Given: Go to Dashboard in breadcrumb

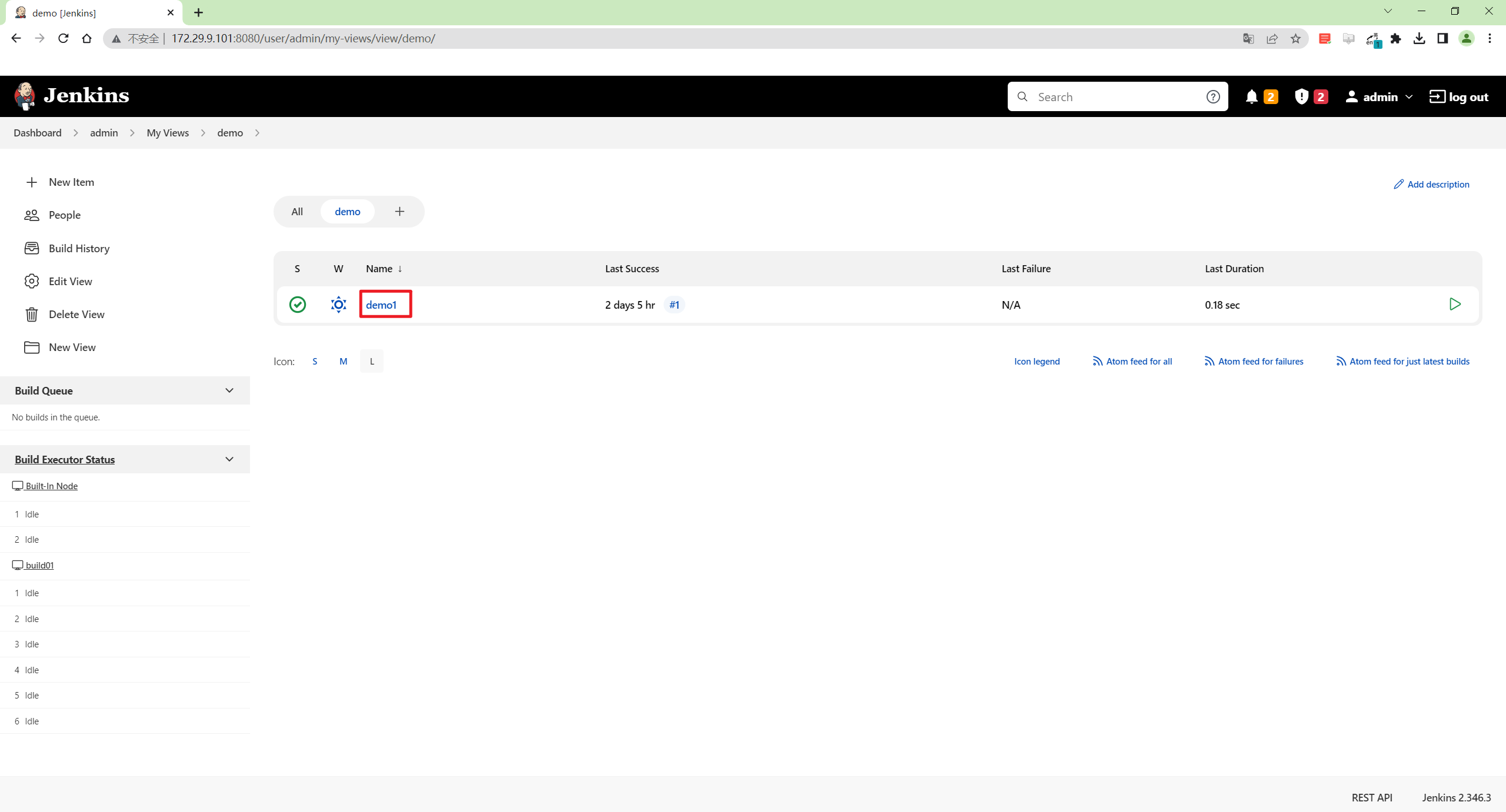Looking at the screenshot, I should (x=38, y=133).
